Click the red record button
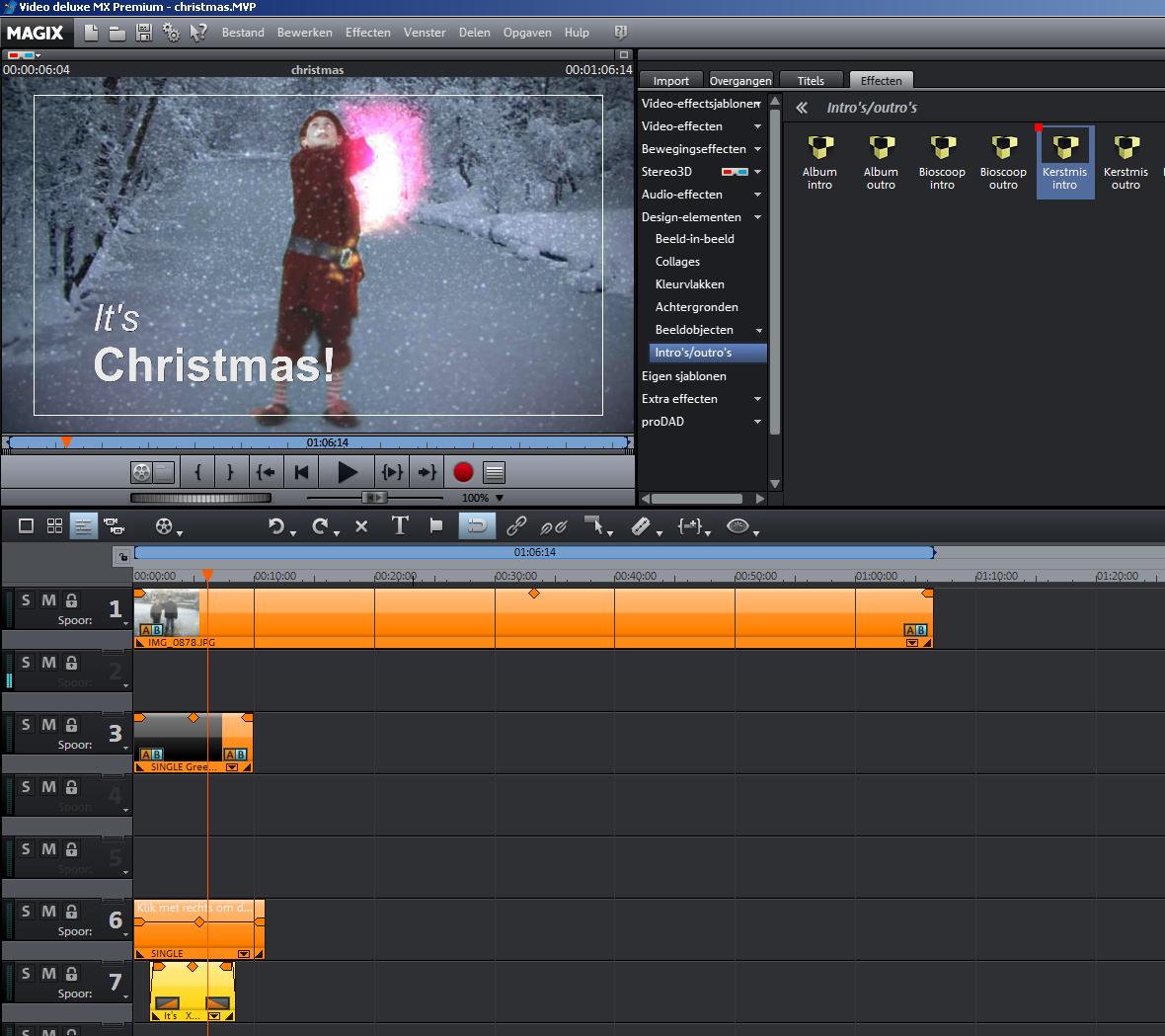 [463, 472]
